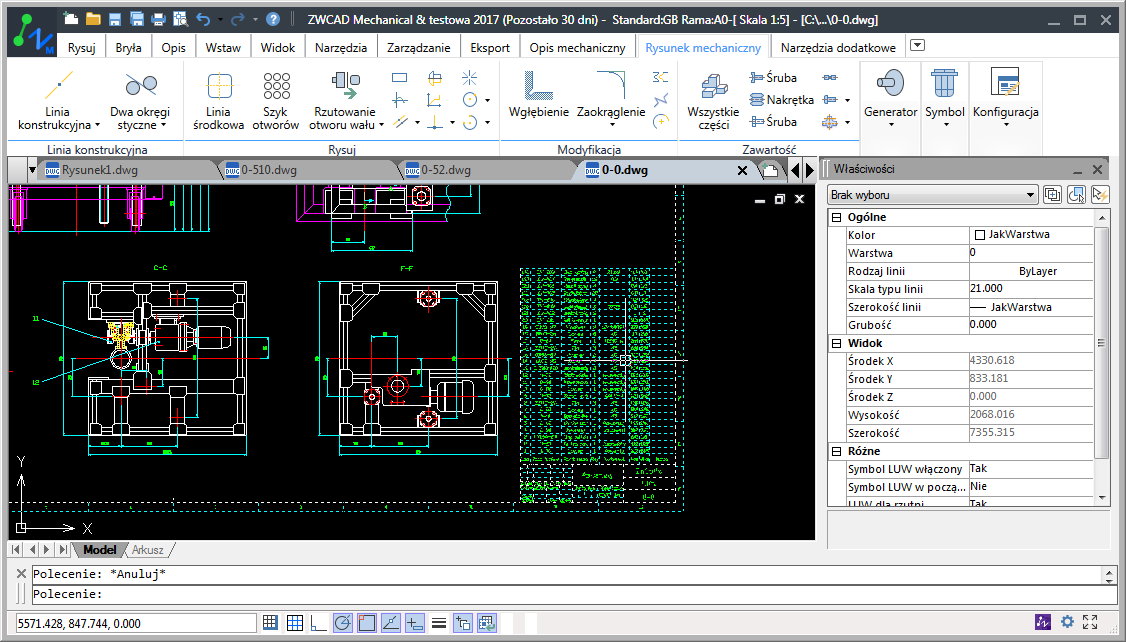Viewport: 1126px width, 642px height.
Task: Open the Rysuj ribbon tab
Action: pos(82,47)
